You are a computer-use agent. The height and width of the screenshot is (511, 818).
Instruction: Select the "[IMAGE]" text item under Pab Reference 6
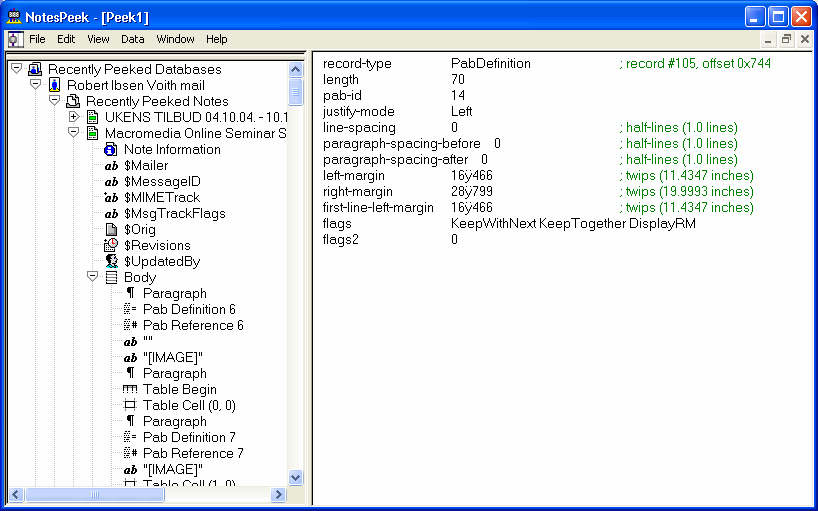172,357
